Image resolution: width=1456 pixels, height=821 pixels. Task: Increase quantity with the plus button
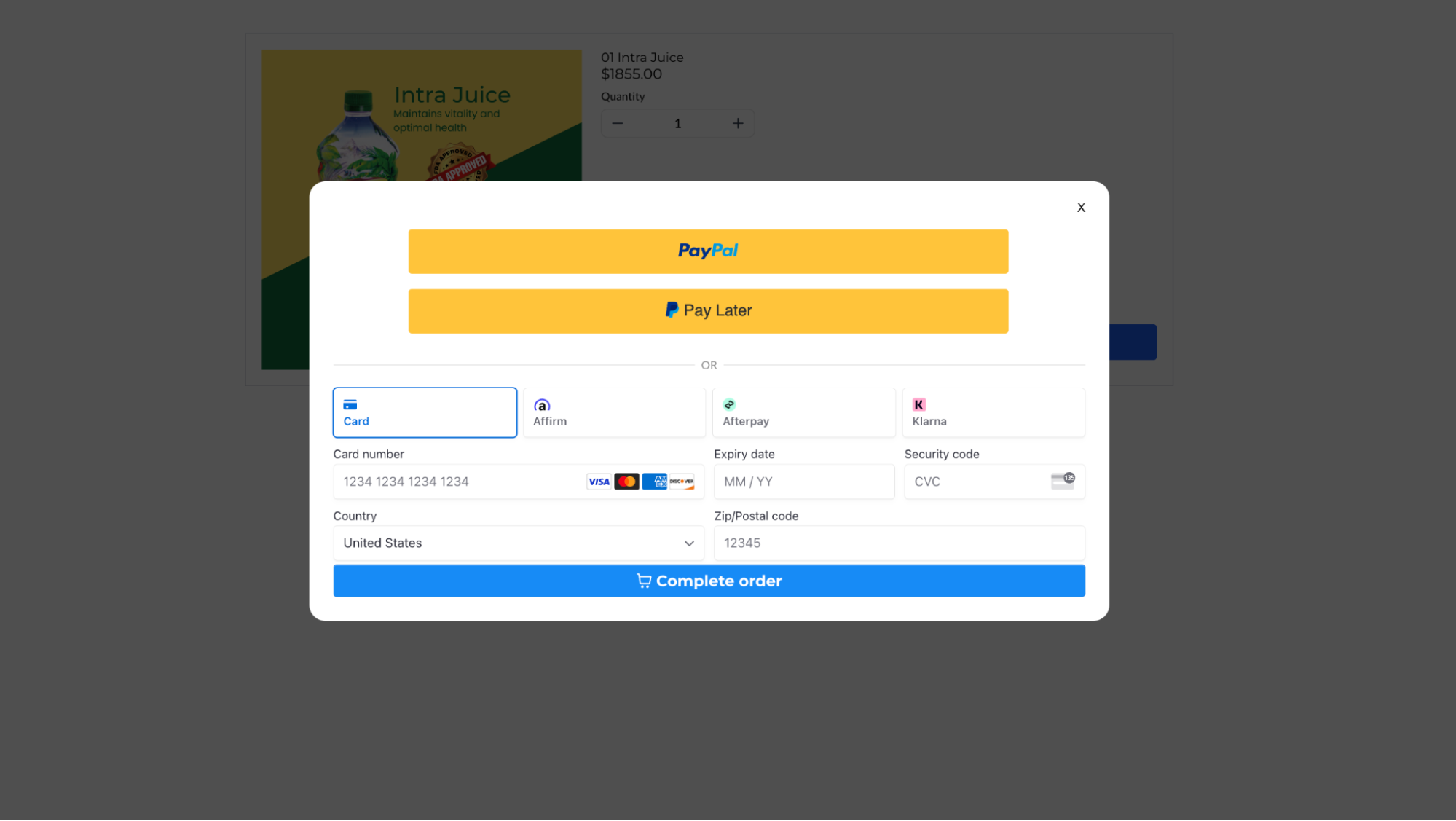(x=738, y=124)
